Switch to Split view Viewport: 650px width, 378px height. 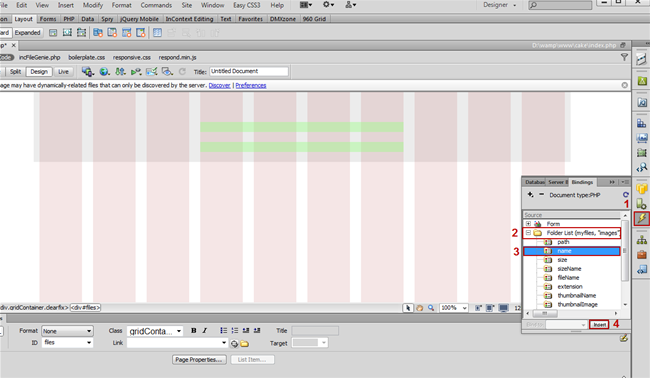point(15,72)
